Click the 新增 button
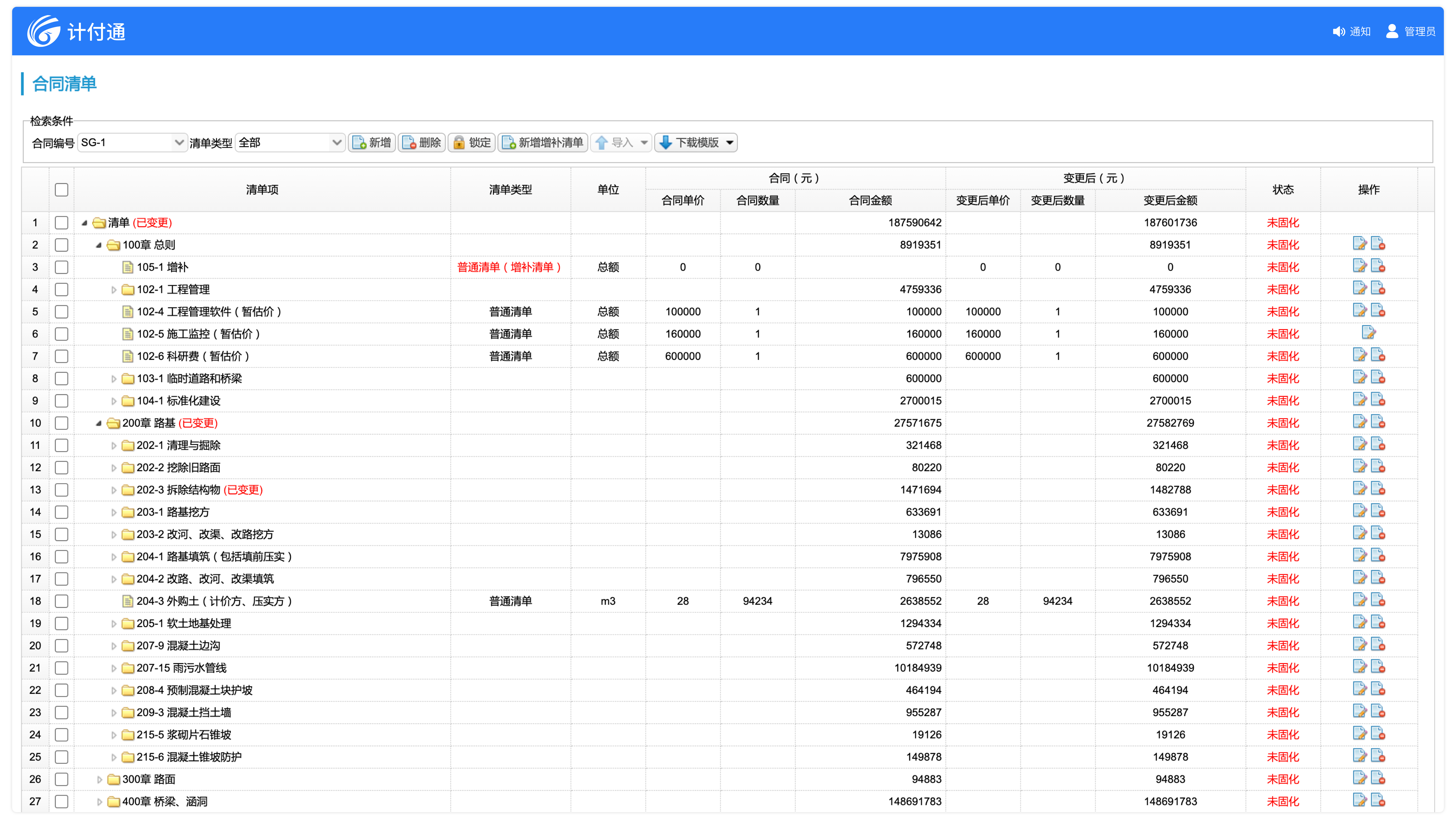This screenshot has height=819, width=1456. [x=372, y=142]
